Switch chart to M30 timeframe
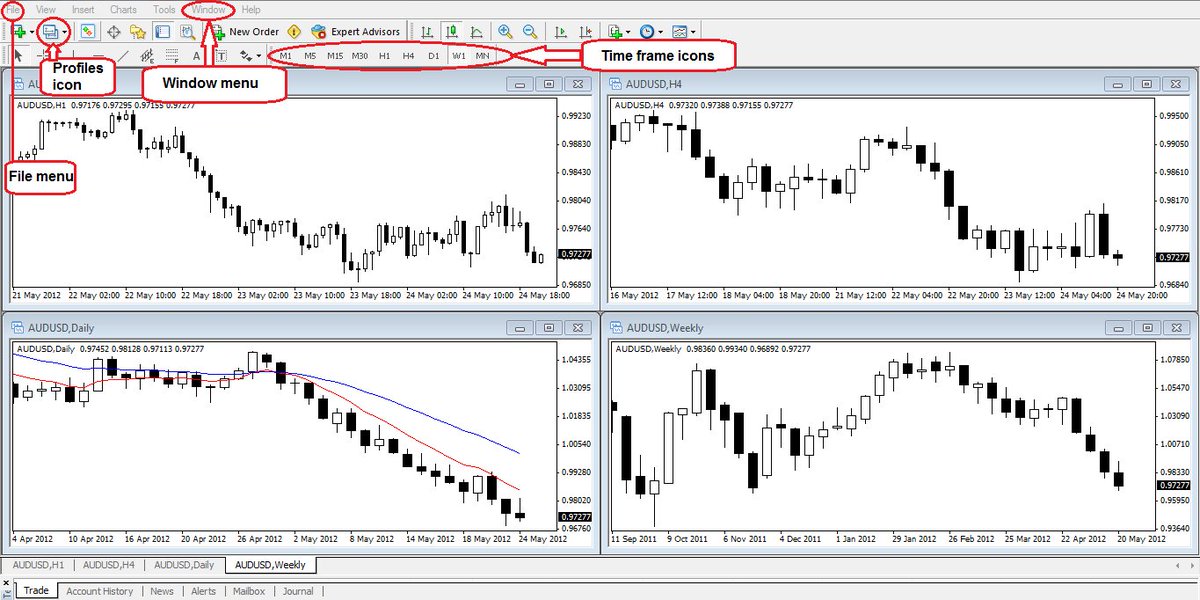This screenshot has height=600, width=1200. click(359, 56)
